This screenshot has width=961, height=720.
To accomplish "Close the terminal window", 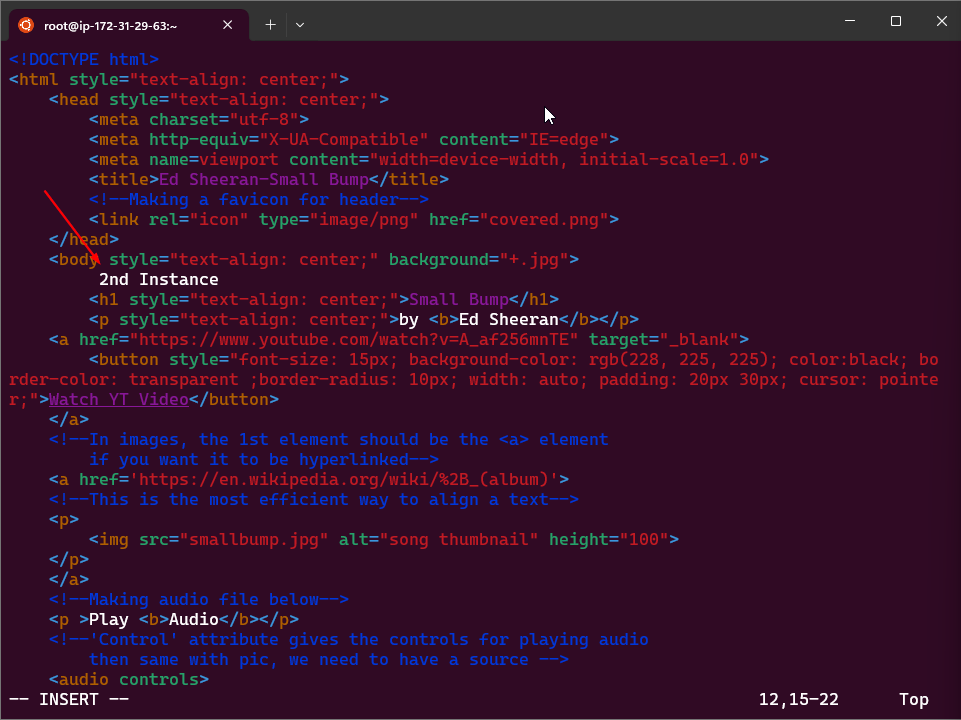I will pos(941,21).
